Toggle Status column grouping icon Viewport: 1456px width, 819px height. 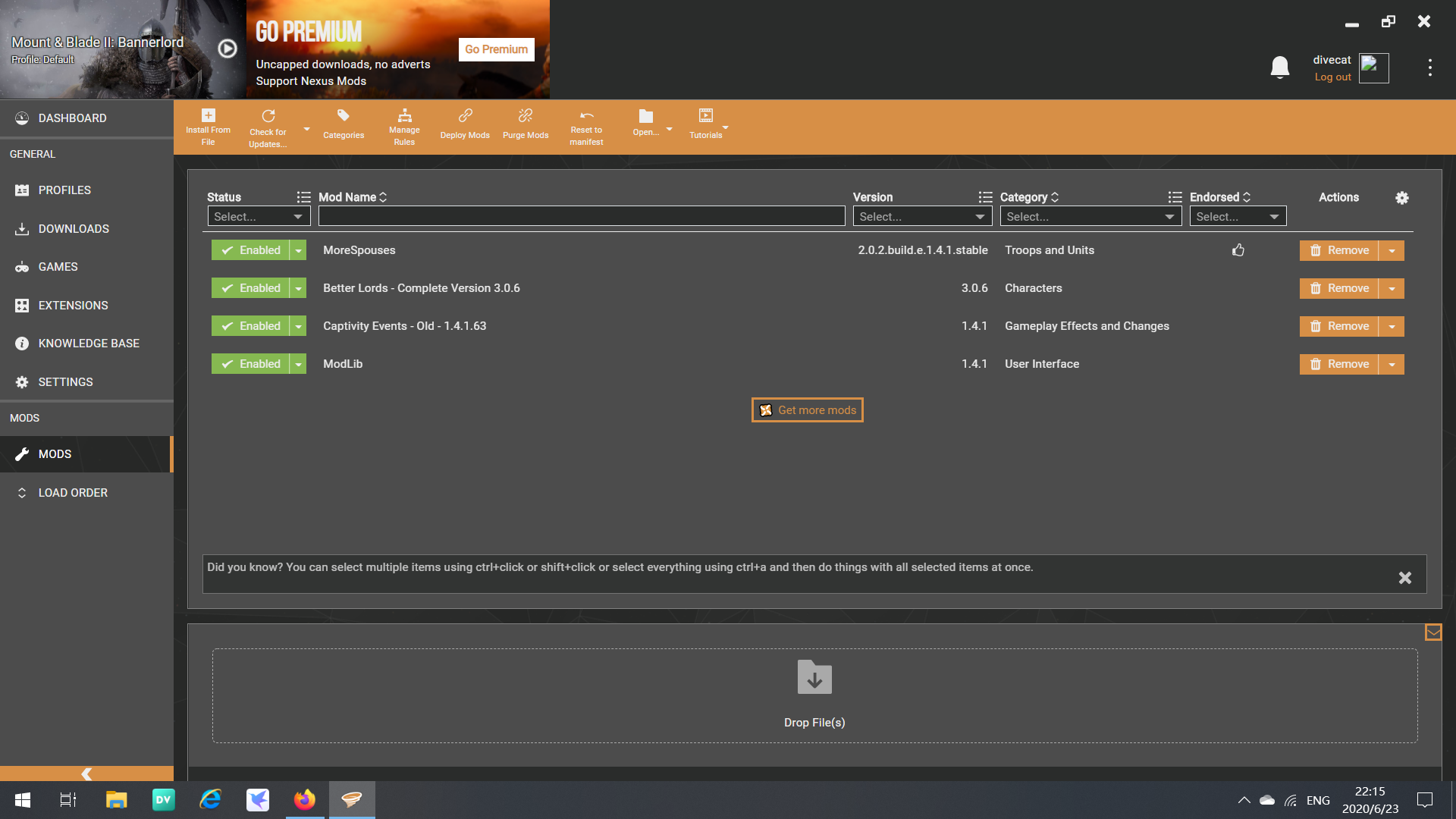(304, 197)
